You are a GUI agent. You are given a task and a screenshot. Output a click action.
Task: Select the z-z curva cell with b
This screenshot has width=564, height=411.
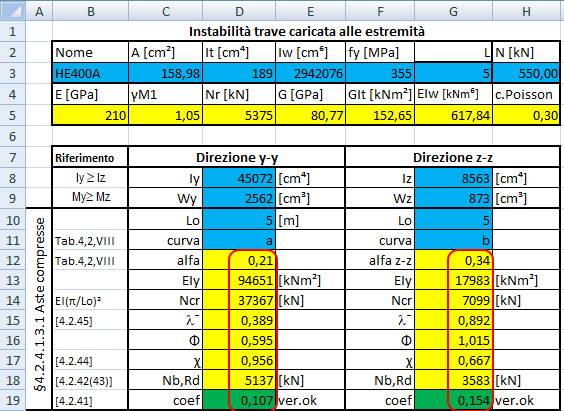453,240
